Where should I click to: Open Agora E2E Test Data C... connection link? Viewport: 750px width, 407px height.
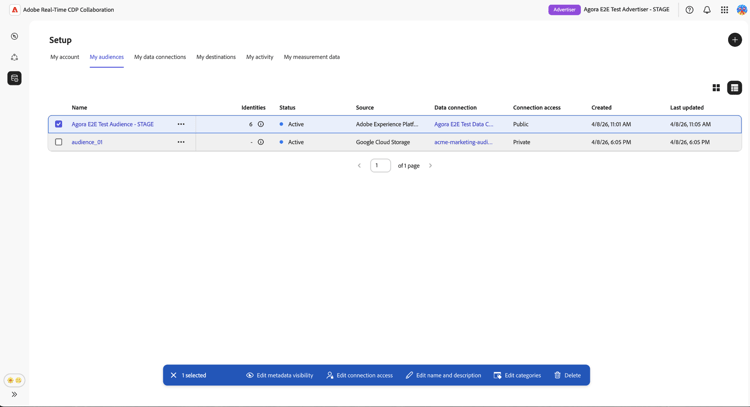pos(463,124)
